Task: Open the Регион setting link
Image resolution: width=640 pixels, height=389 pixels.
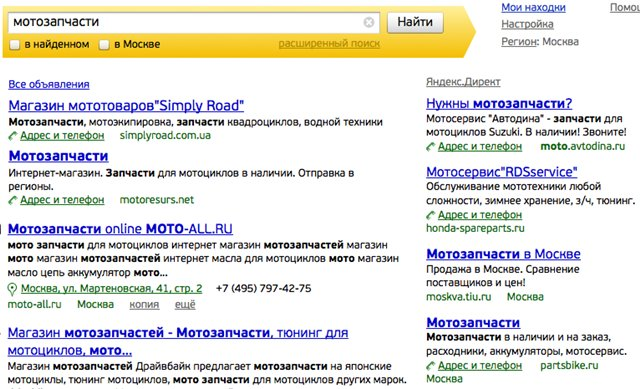Action: 519,42
